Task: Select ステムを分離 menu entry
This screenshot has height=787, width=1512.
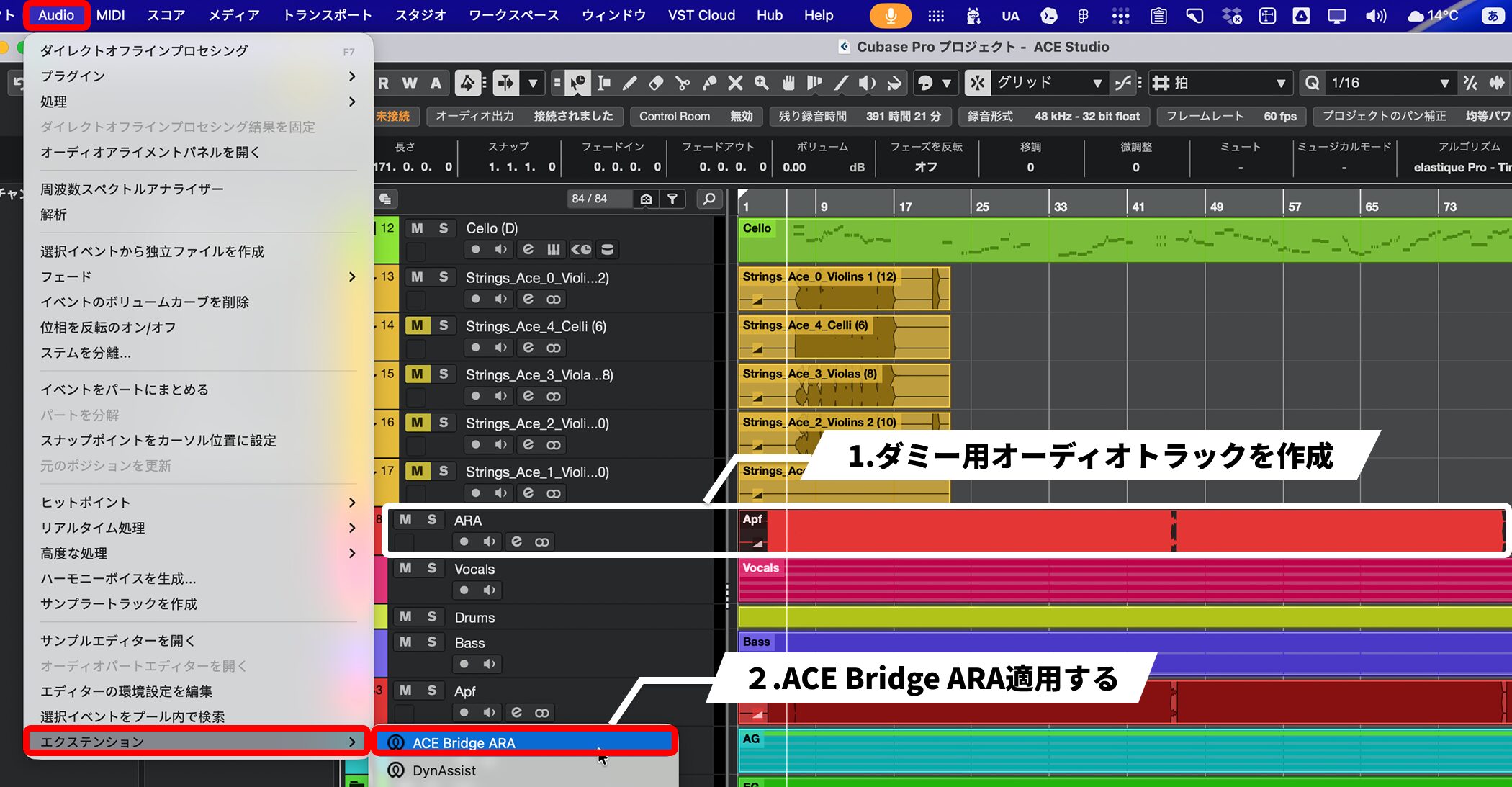Action: 198,353
